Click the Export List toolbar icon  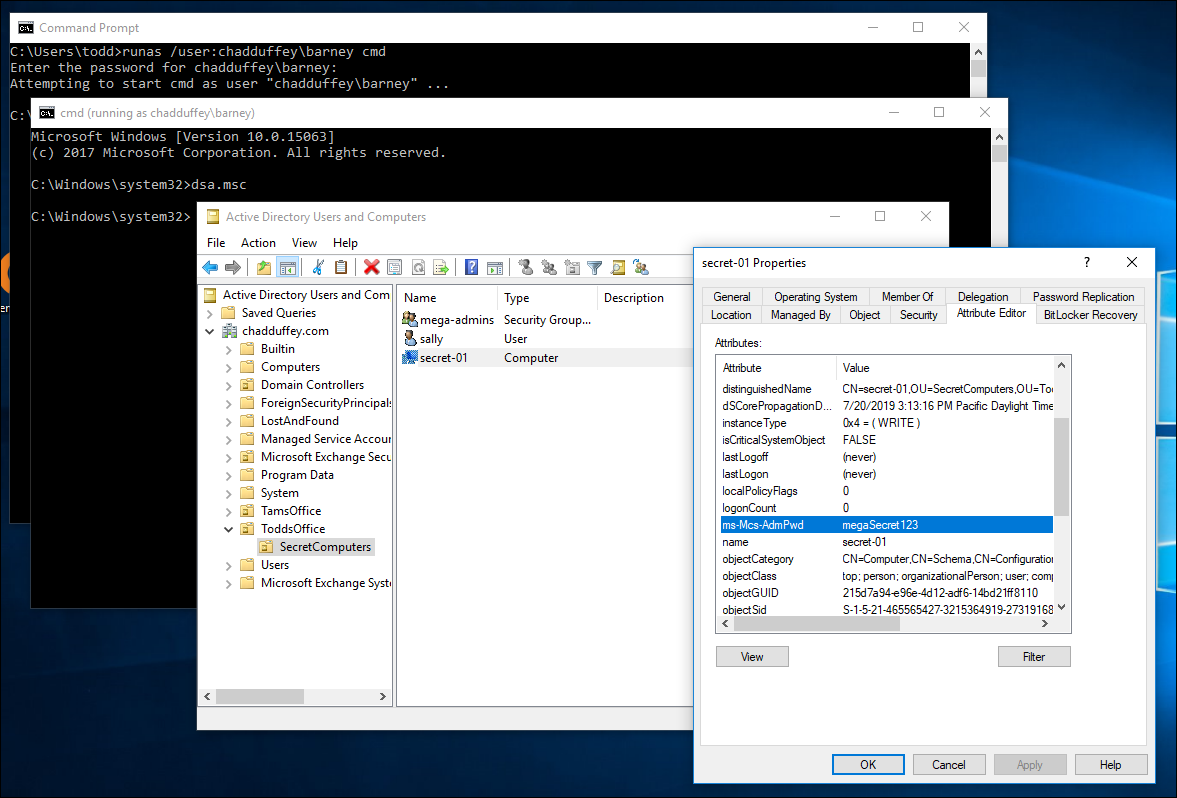tap(441, 267)
